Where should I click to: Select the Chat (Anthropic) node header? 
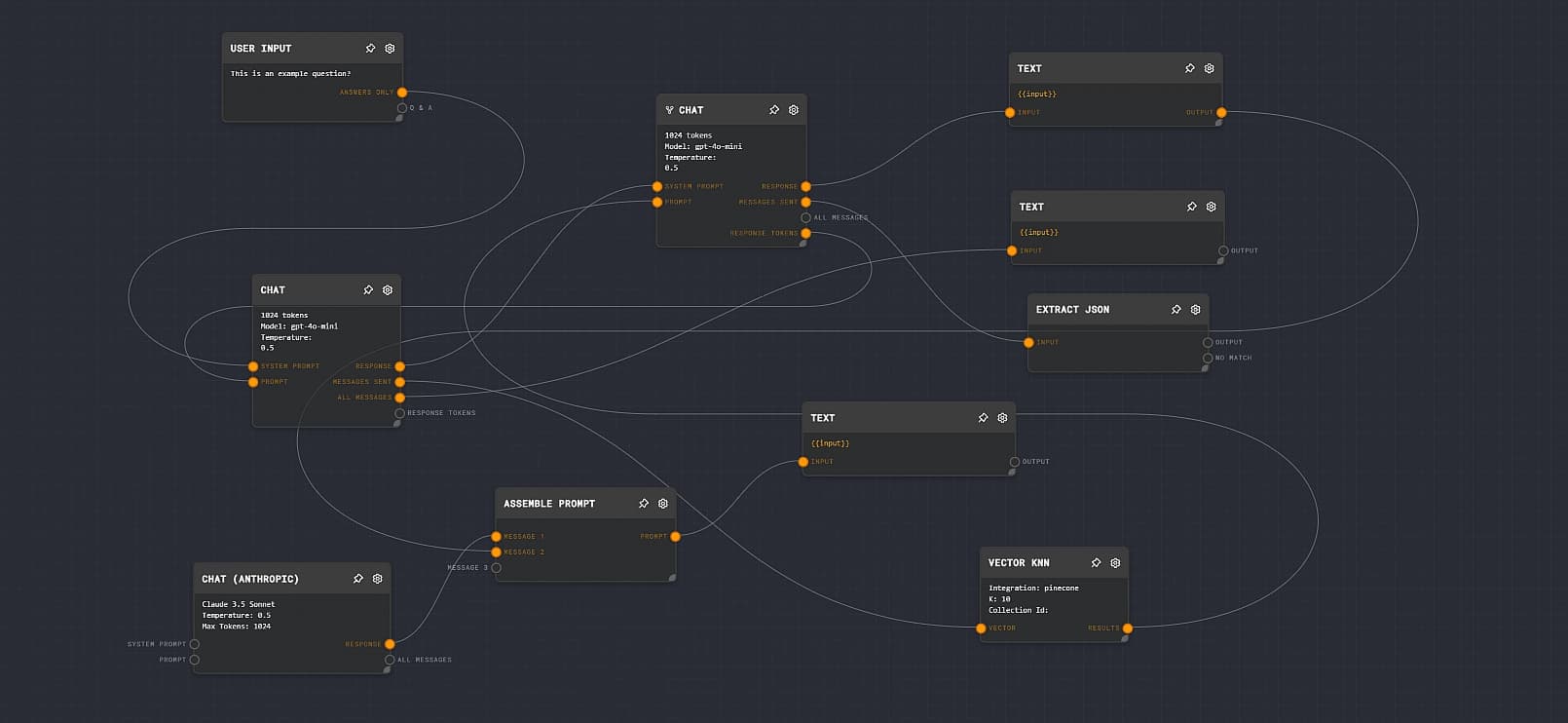click(250, 579)
